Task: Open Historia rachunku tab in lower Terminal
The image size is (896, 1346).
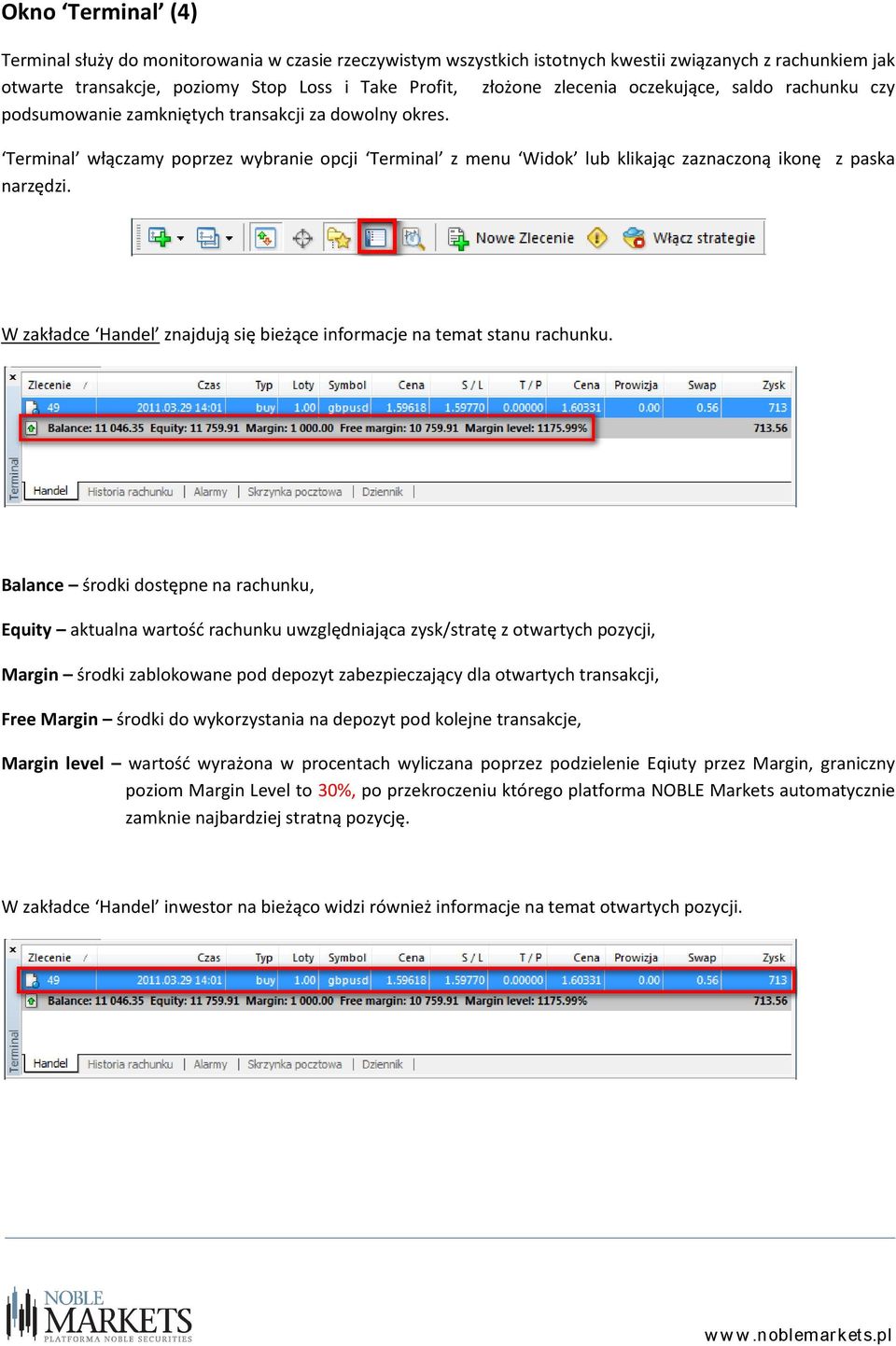Action: point(131,1065)
